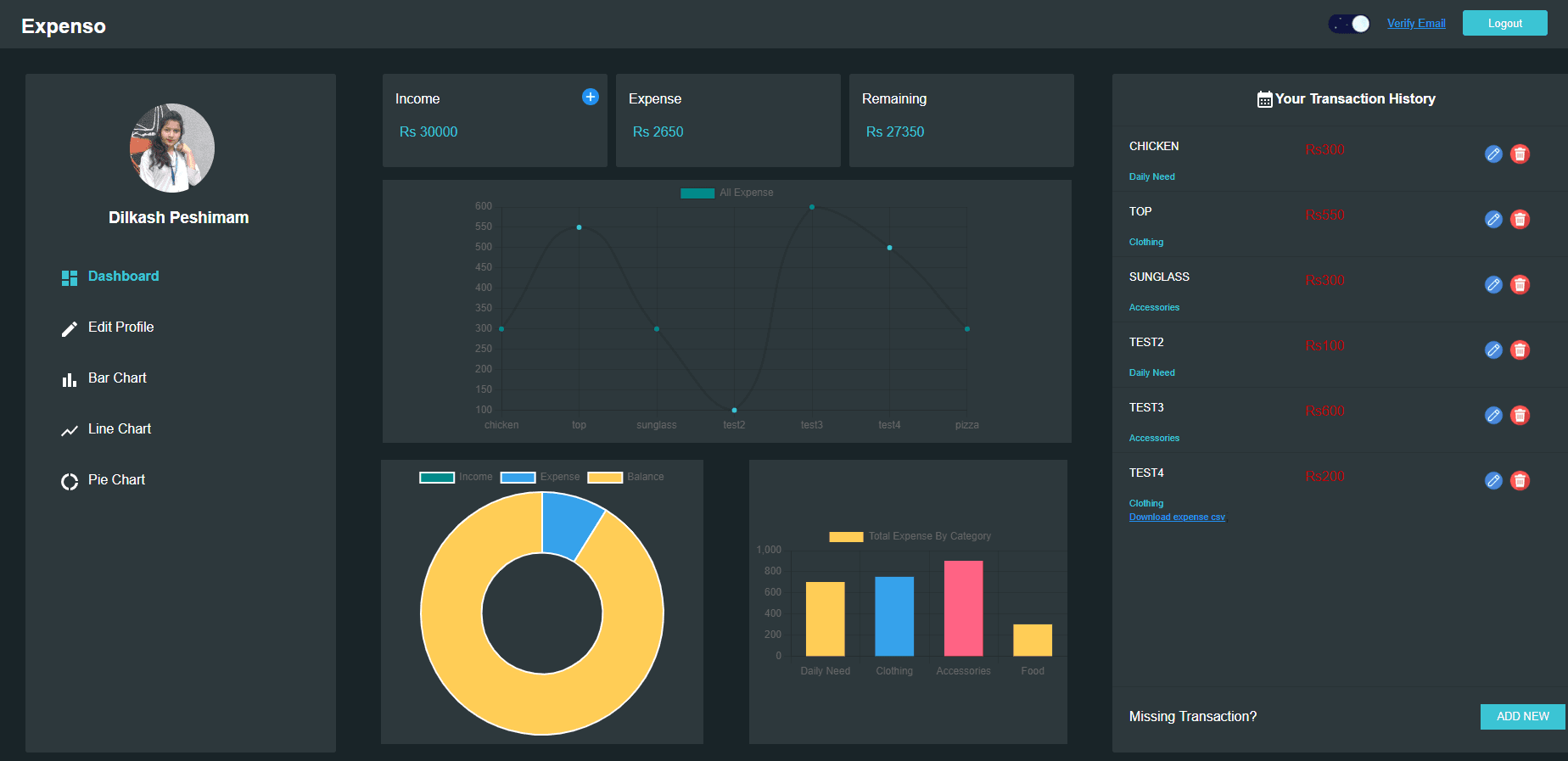Click the add income plus icon
Image resolution: width=1568 pixels, height=761 pixels.
click(x=591, y=98)
